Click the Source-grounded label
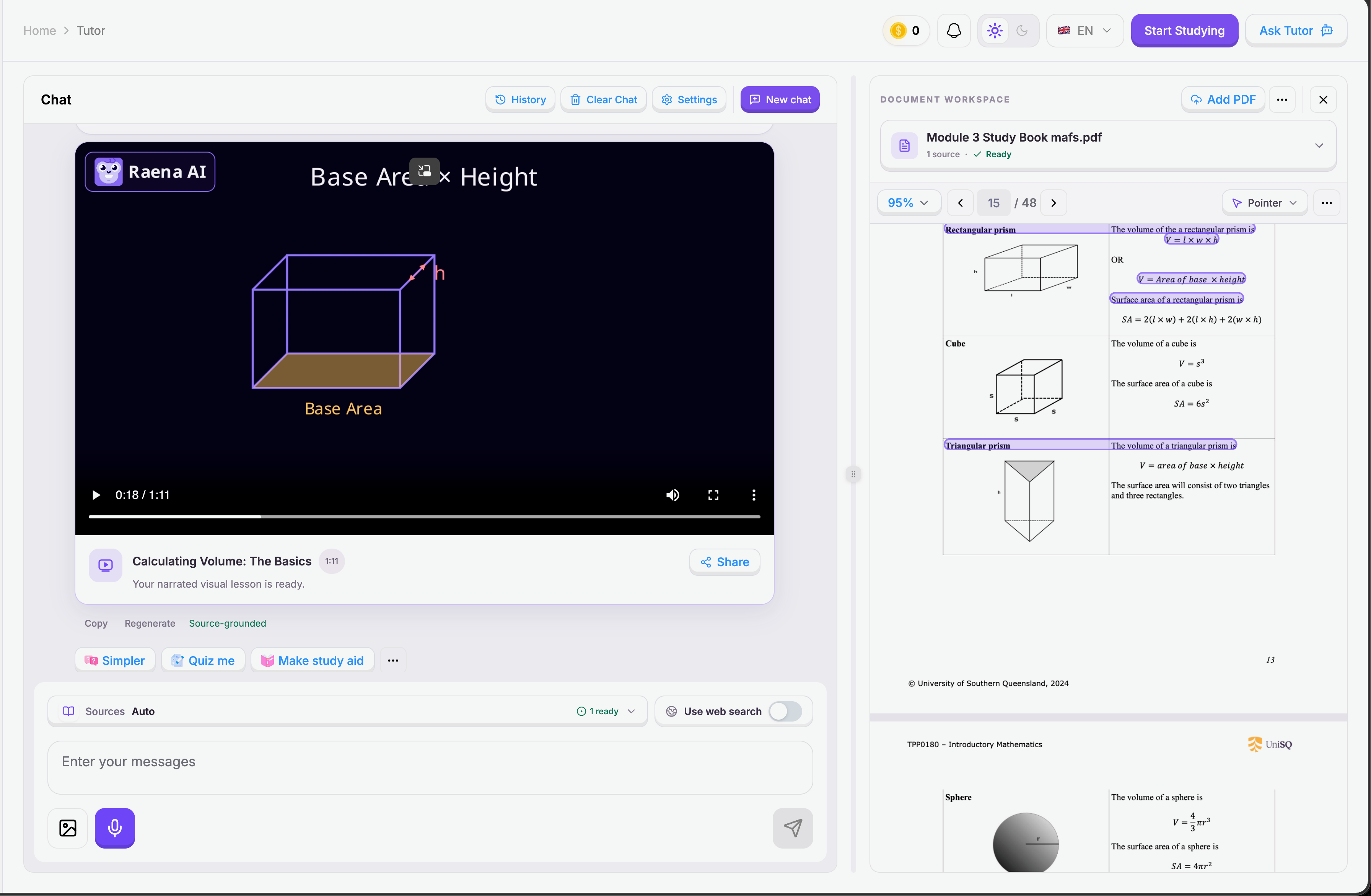Image resolution: width=1371 pixels, height=896 pixels. (x=228, y=624)
